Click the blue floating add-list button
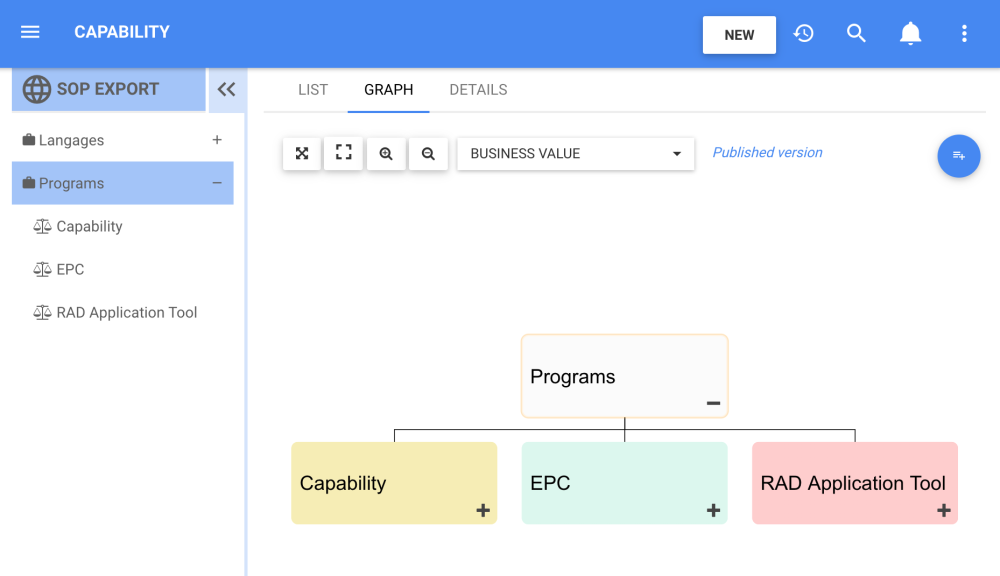 coord(958,156)
